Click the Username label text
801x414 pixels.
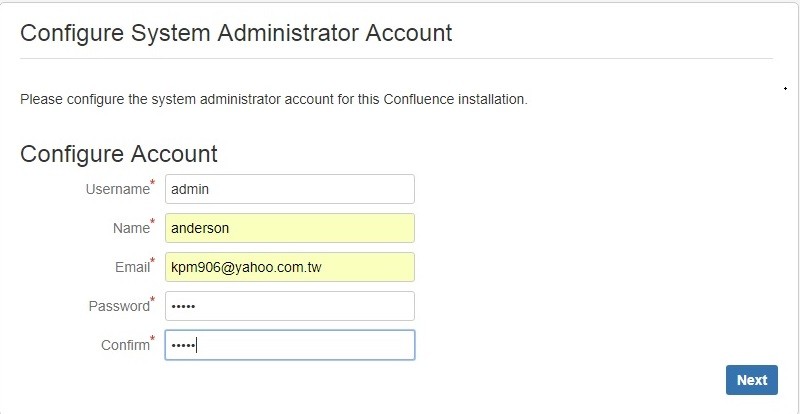click(x=117, y=190)
